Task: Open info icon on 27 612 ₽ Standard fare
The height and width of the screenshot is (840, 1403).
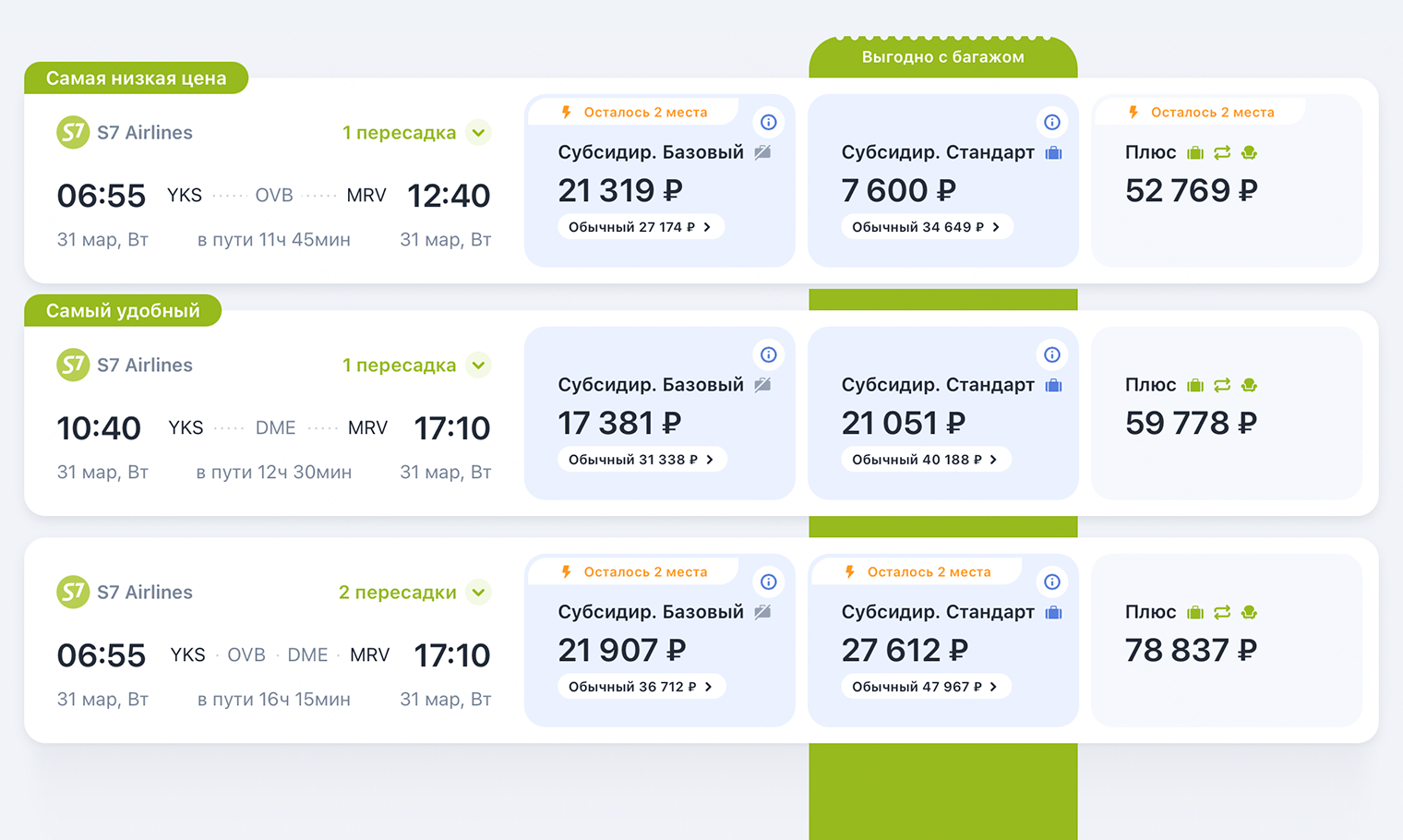Action: [1051, 582]
